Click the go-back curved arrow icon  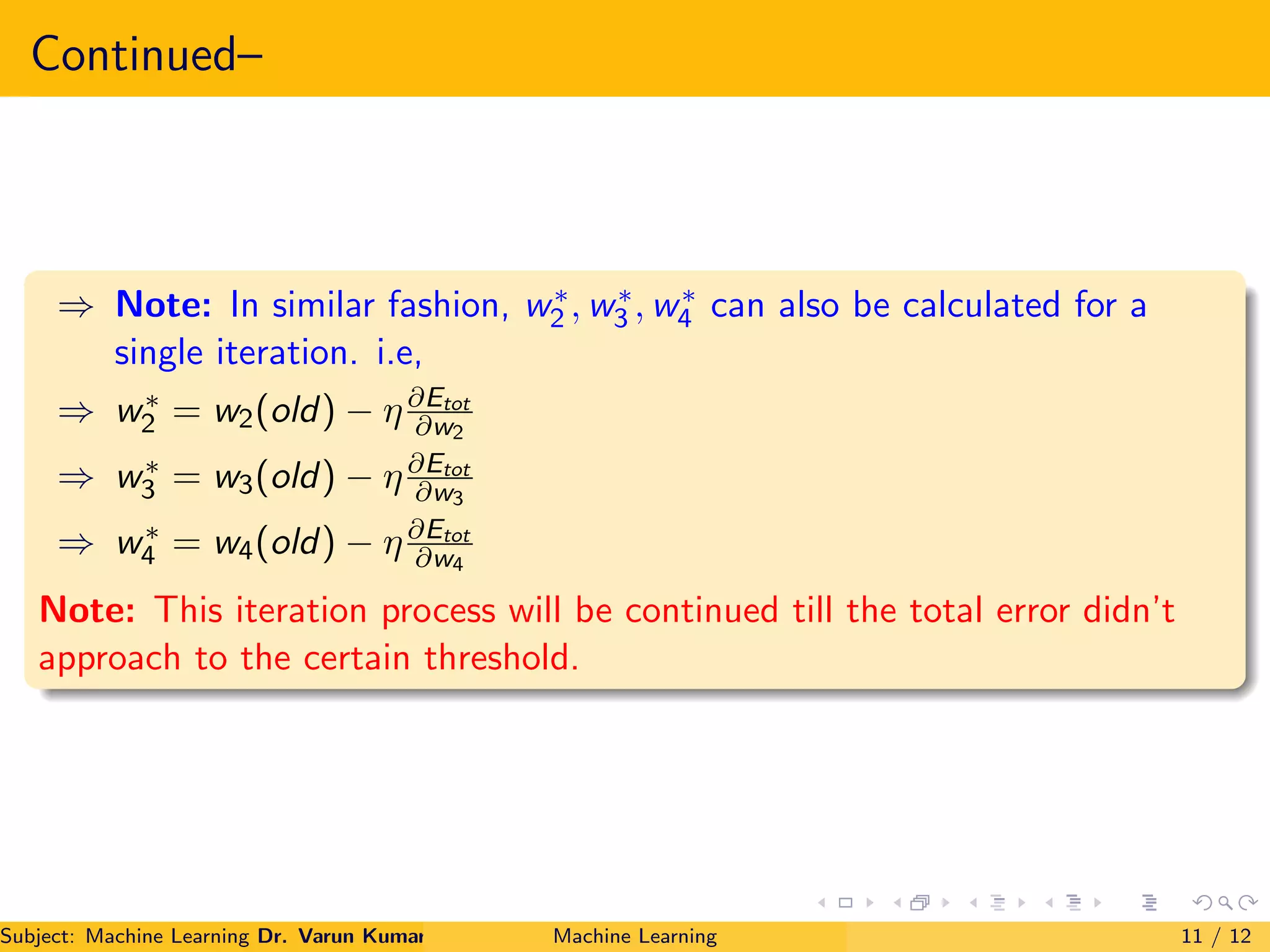tap(1202, 903)
